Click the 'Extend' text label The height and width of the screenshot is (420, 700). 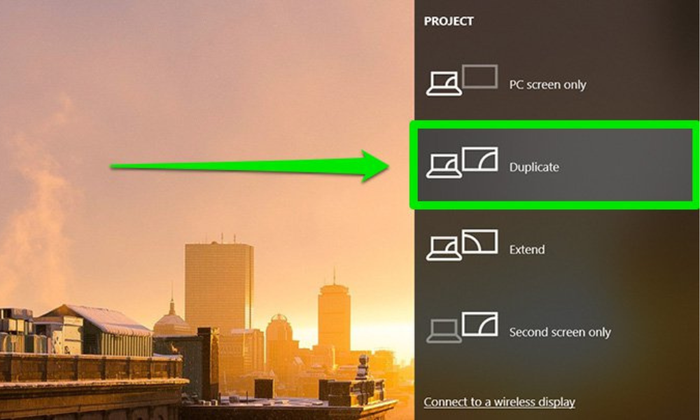pyautogui.click(x=527, y=249)
